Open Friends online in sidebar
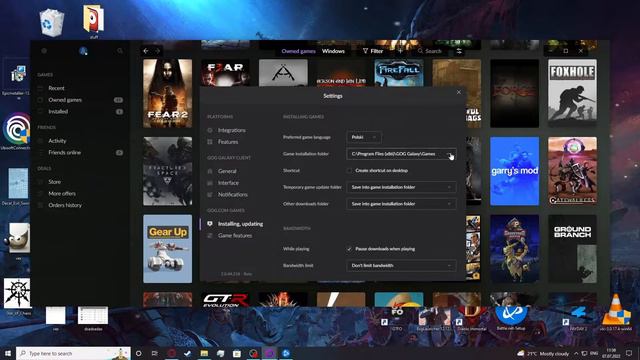This screenshot has height=360, width=640. (64, 153)
